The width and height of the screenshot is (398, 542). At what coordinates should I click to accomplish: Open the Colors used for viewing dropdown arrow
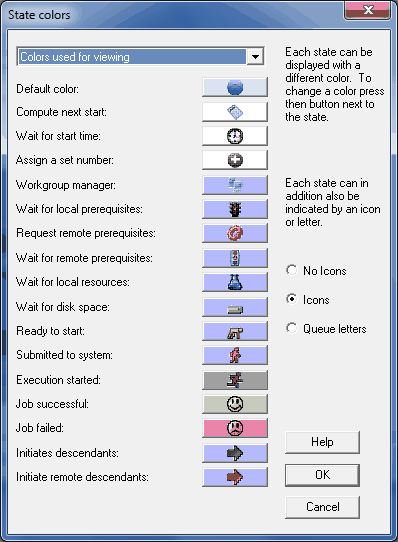(x=255, y=56)
